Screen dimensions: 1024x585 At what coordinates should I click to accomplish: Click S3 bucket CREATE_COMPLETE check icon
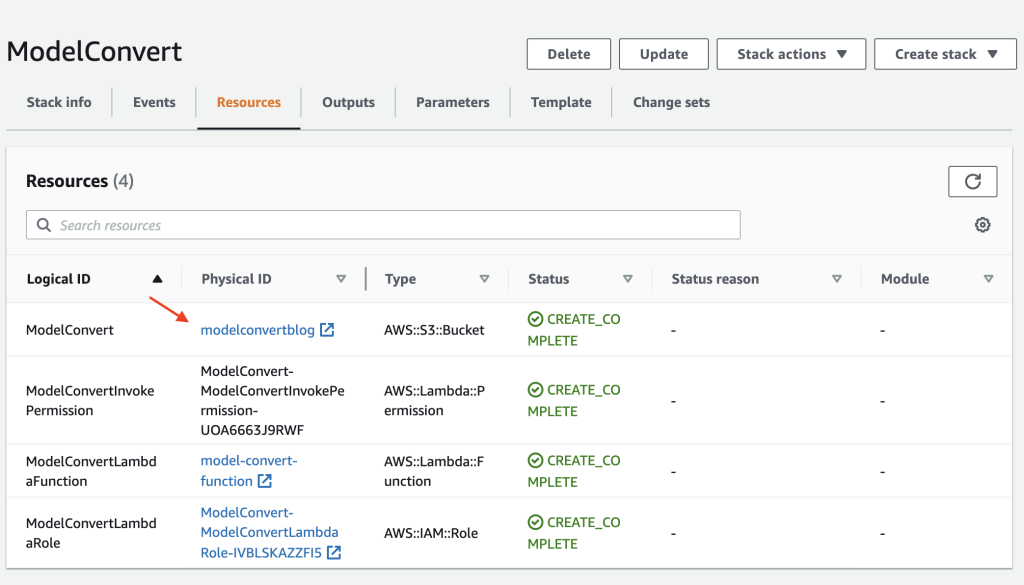pos(535,319)
